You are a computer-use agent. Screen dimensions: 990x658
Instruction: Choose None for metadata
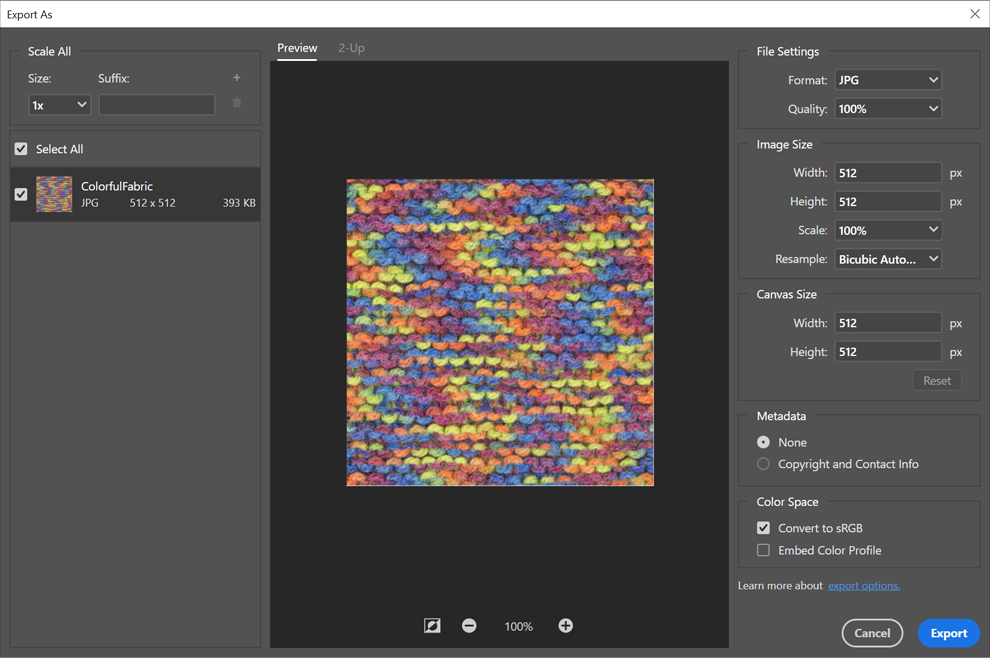764,442
